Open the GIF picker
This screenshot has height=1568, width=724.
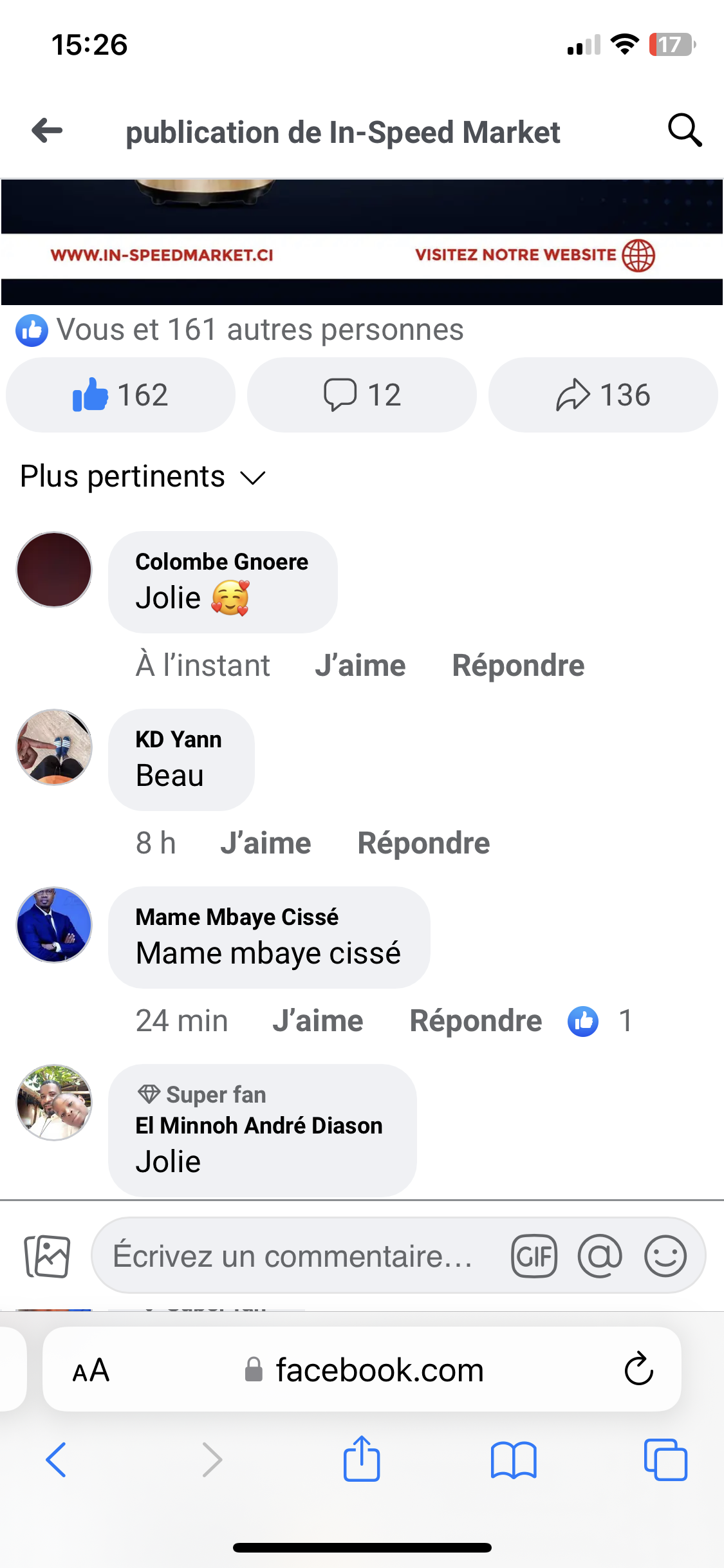[x=534, y=1256]
